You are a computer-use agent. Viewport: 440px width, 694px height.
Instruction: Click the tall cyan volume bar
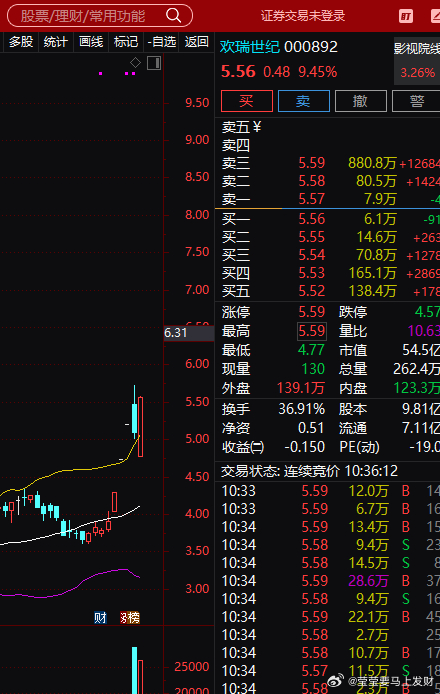134,671
